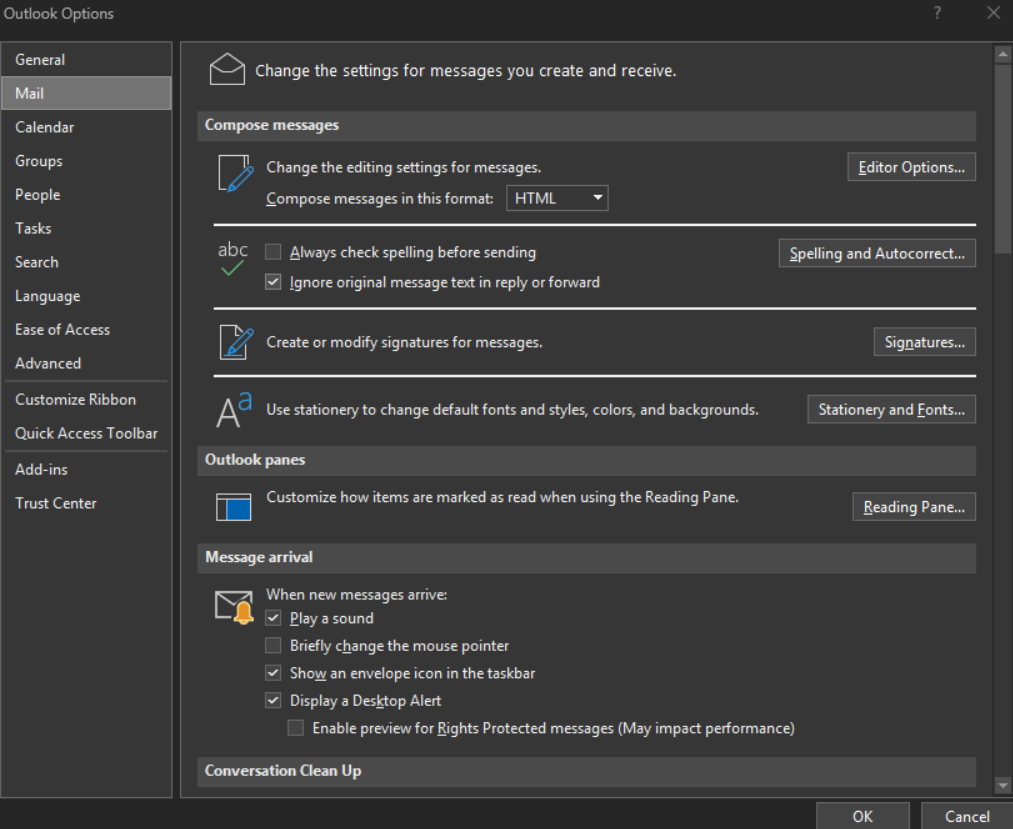Open Reading Pane settings
The height and width of the screenshot is (829, 1013).
click(x=914, y=507)
